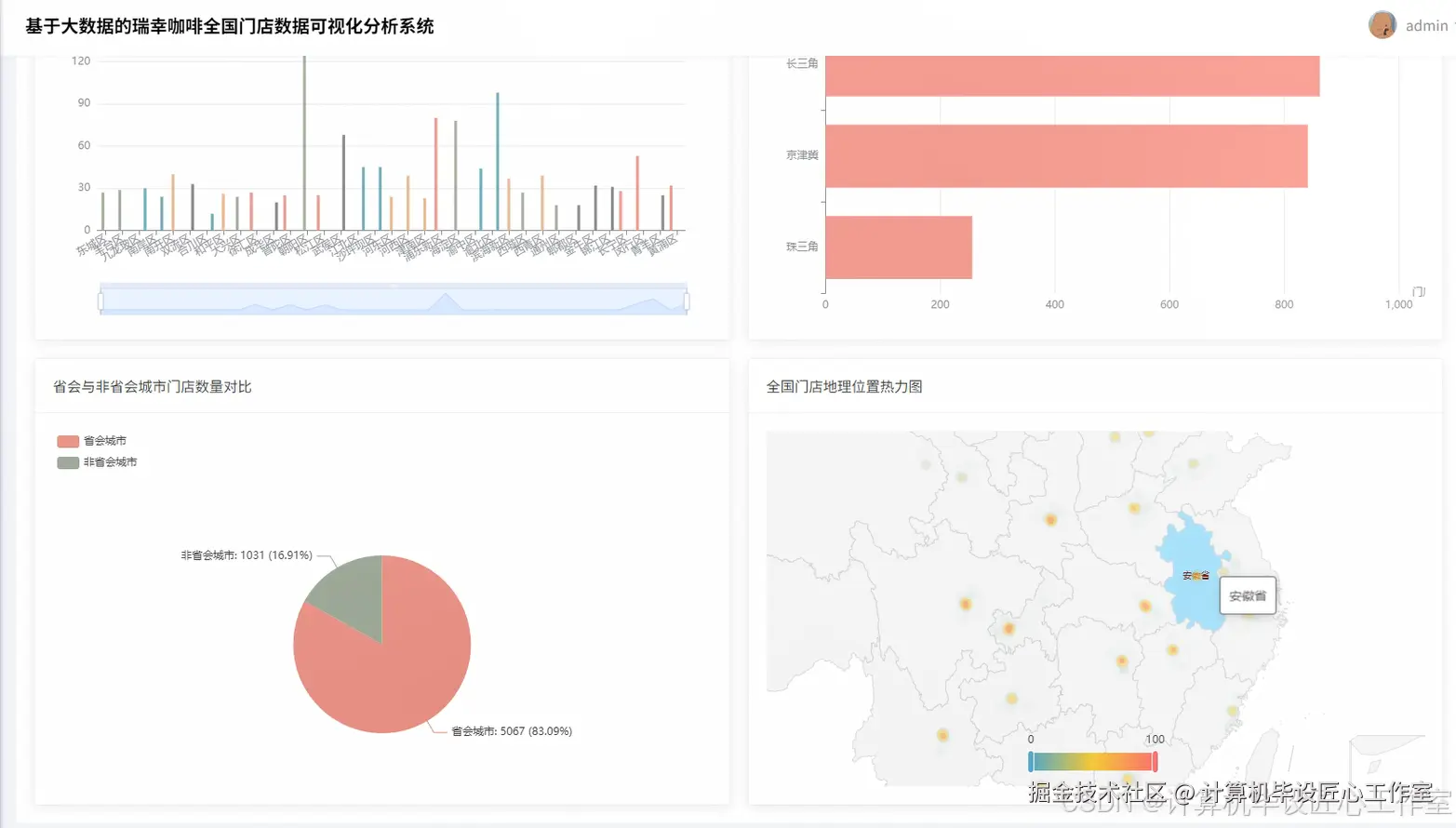Click the 省会城市: 5067 (83.09%) label
This screenshot has height=828, width=1456.
(x=512, y=731)
